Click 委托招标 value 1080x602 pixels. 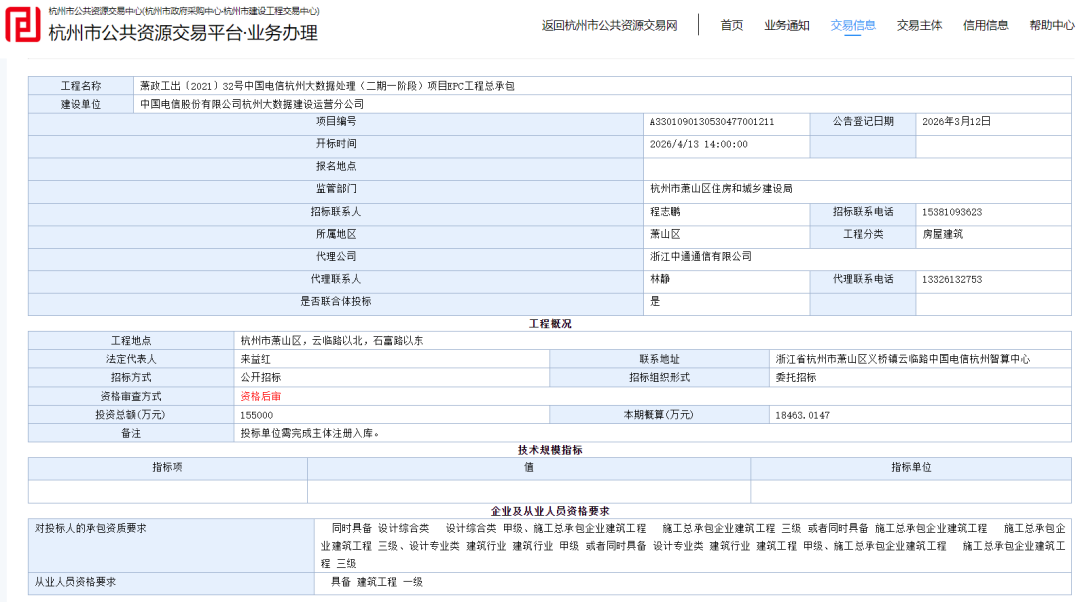click(x=796, y=377)
